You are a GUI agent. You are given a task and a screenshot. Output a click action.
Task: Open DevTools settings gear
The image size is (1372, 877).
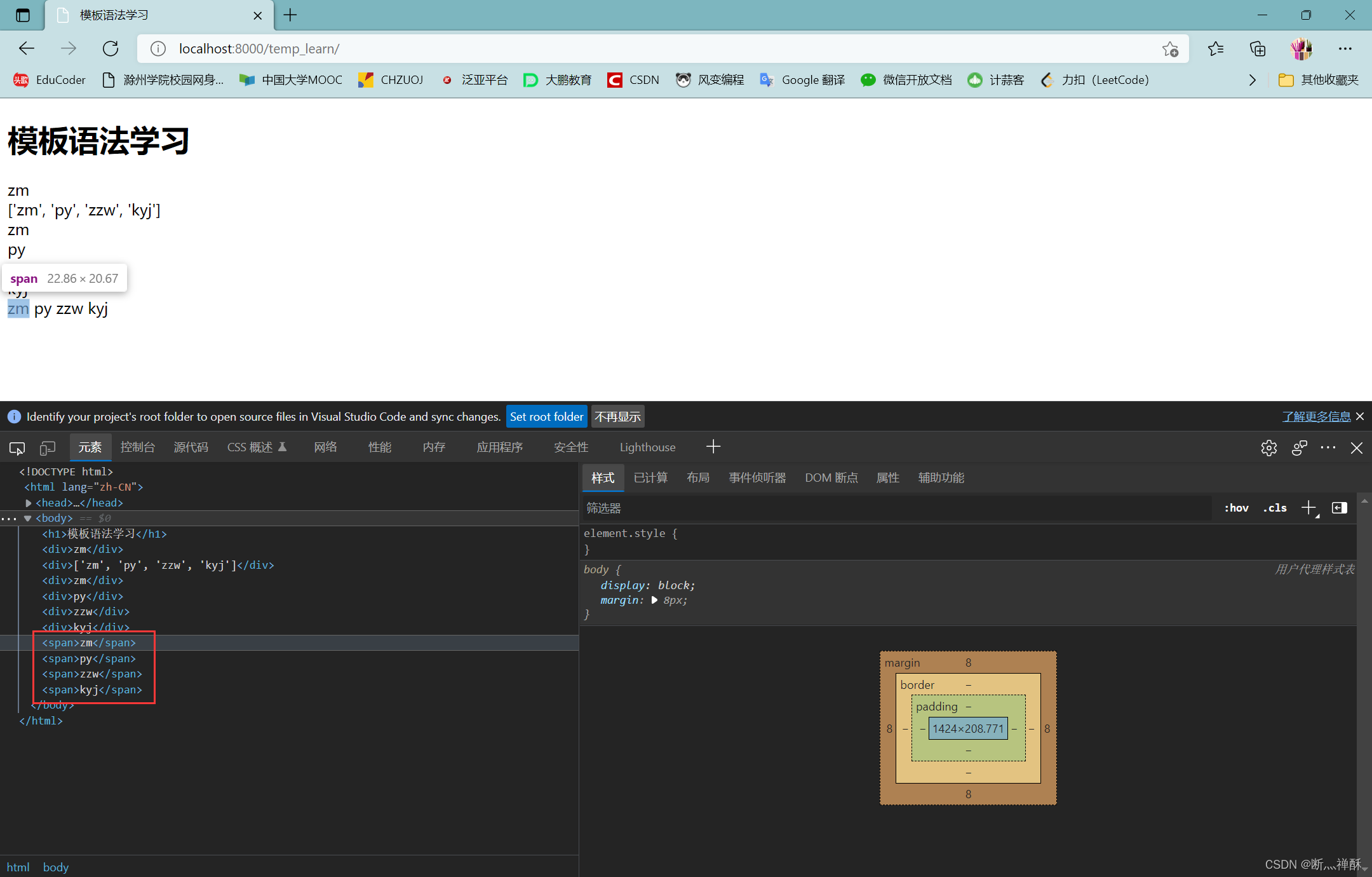click(x=1268, y=448)
